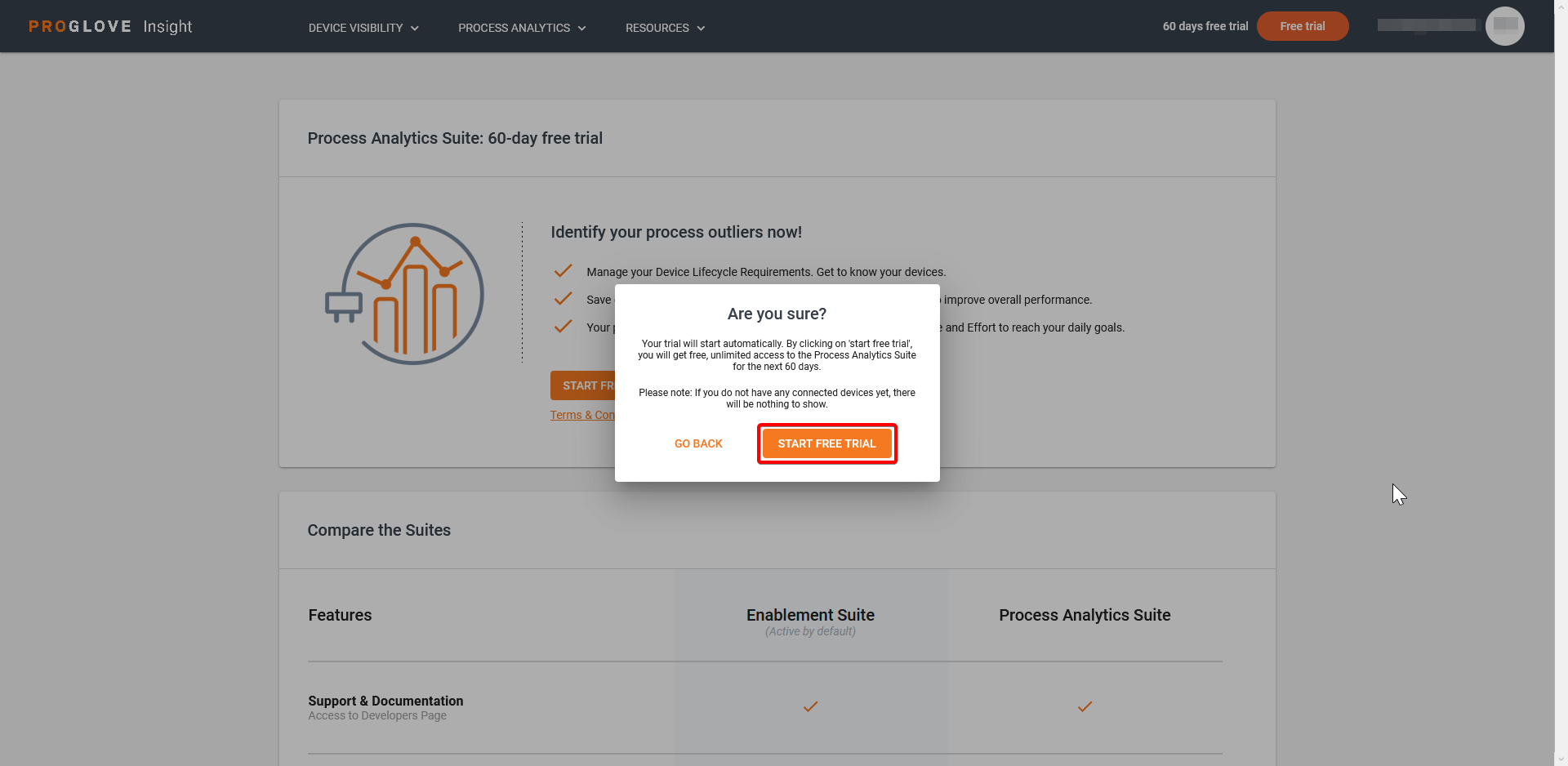Click Process Analytics Suite: 60-day free trial heading
Screen dimensions: 1568x766
click(455, 138)
